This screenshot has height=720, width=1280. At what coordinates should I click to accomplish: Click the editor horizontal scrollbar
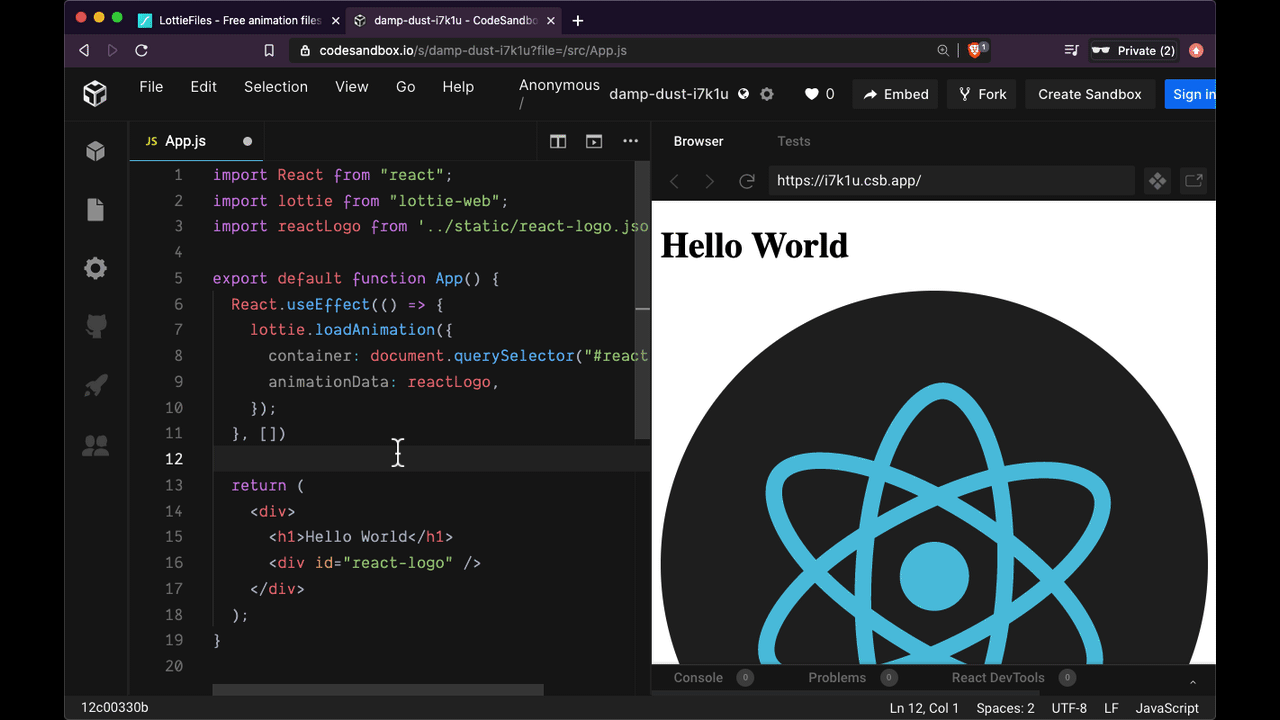[378, 689]
